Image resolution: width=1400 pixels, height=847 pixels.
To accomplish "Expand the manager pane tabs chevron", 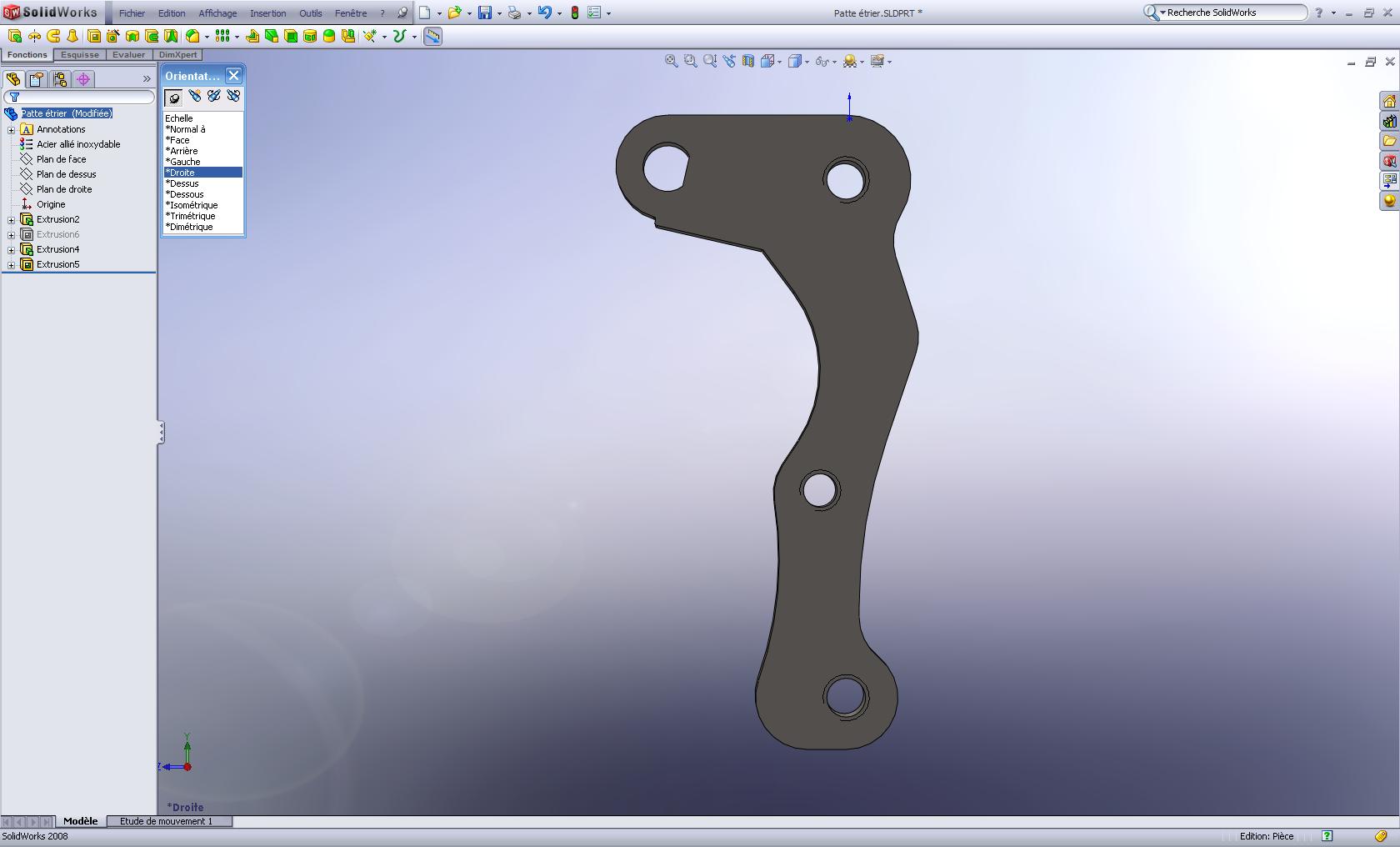I will click(147, 79).
